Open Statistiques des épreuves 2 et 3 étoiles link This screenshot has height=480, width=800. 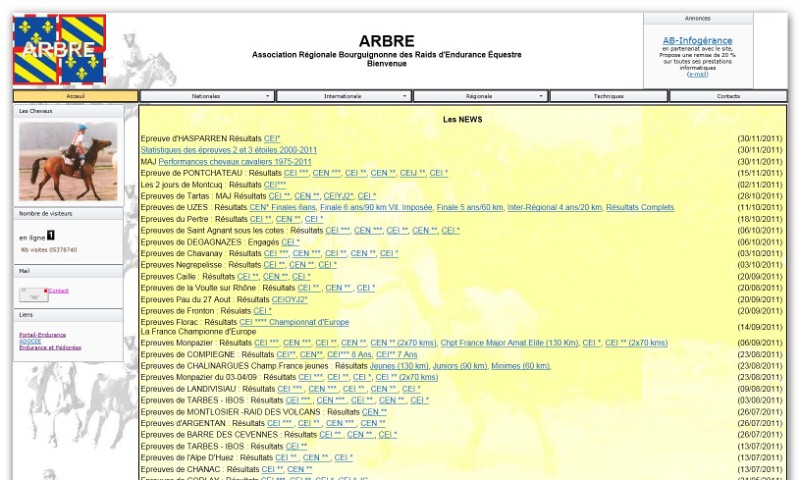point(229,150)
